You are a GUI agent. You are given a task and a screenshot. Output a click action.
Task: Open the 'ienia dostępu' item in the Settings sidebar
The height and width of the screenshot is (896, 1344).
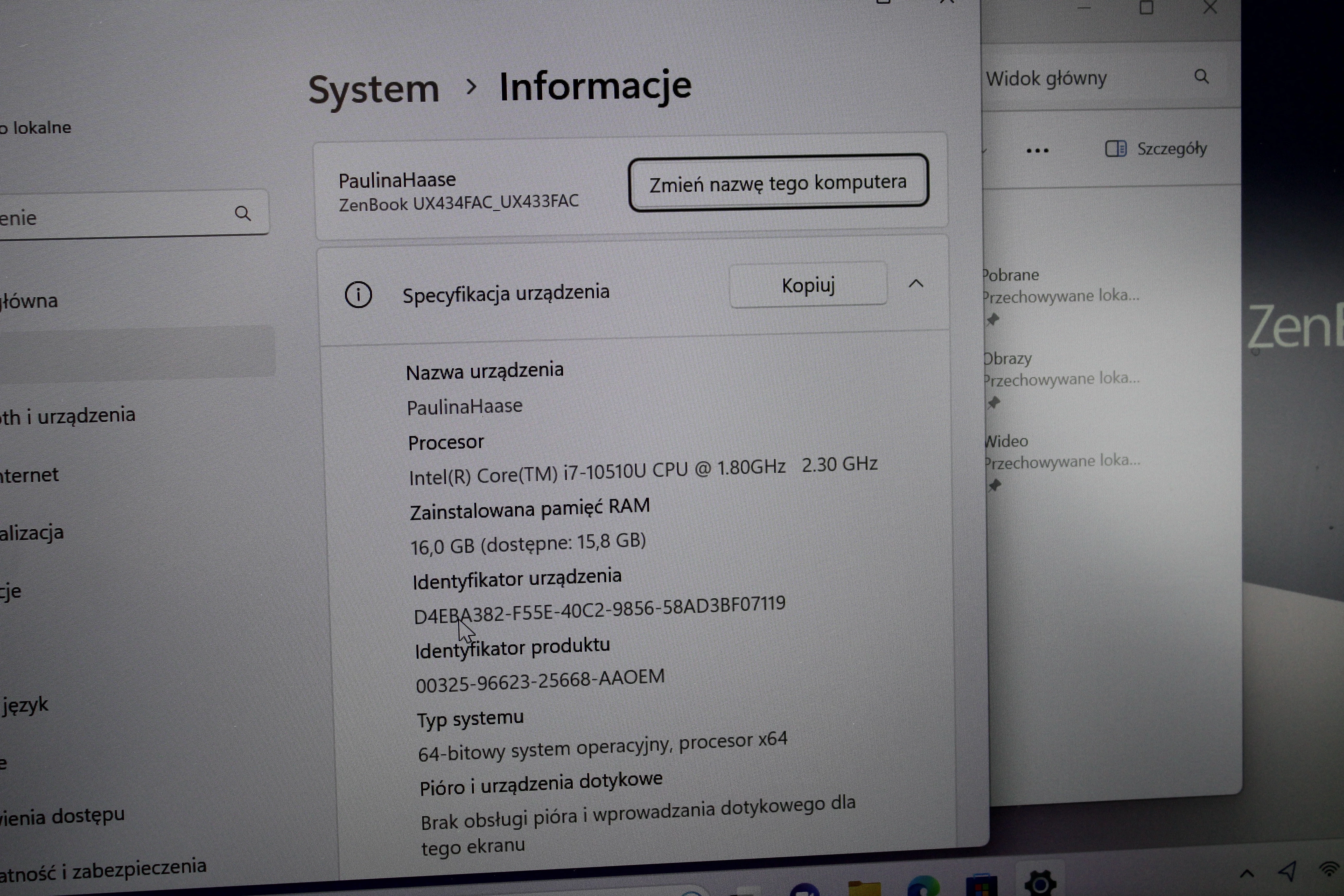(x=62, y=815)
